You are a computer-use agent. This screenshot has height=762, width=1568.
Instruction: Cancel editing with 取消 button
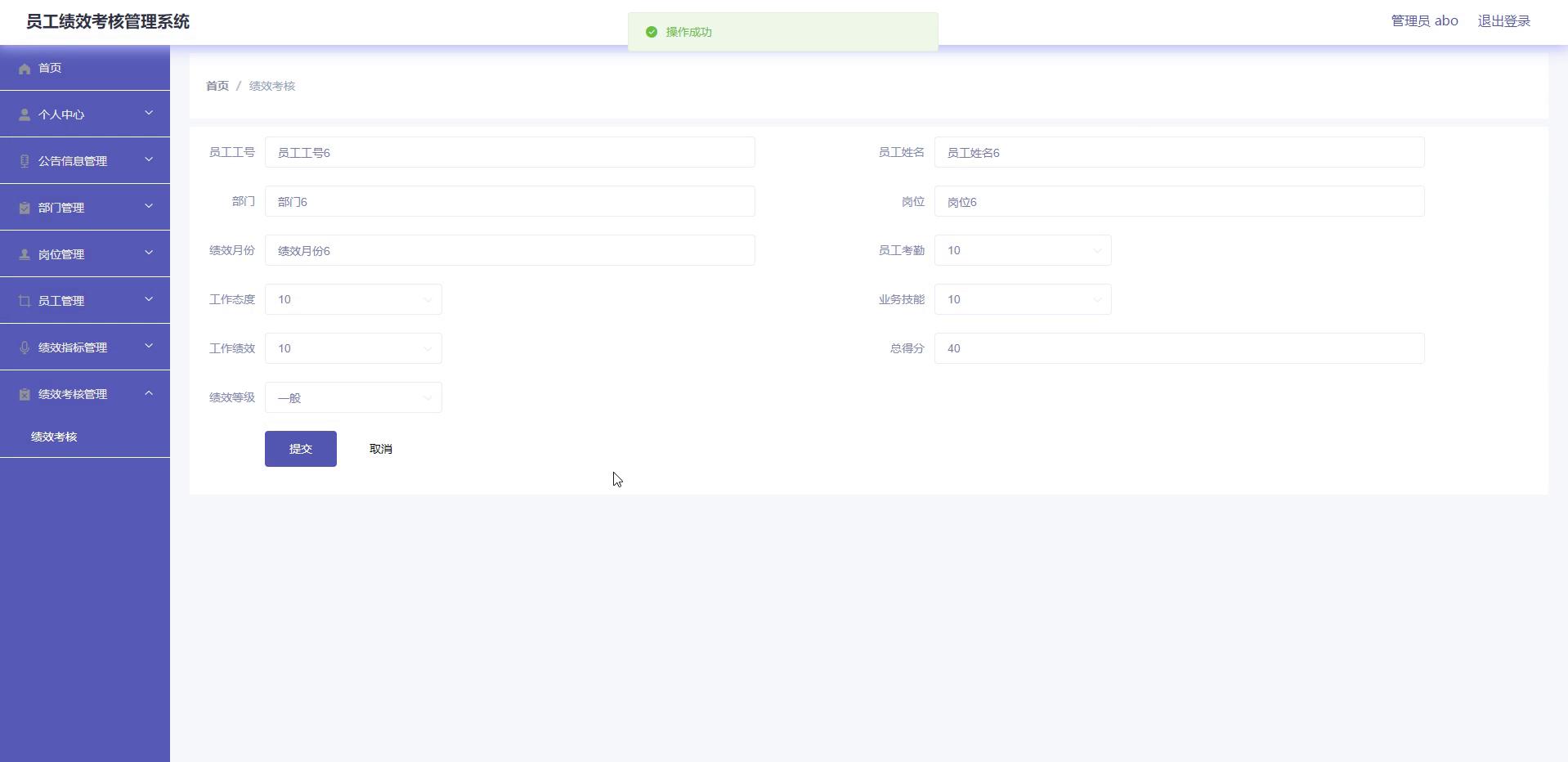click(380, 449)
